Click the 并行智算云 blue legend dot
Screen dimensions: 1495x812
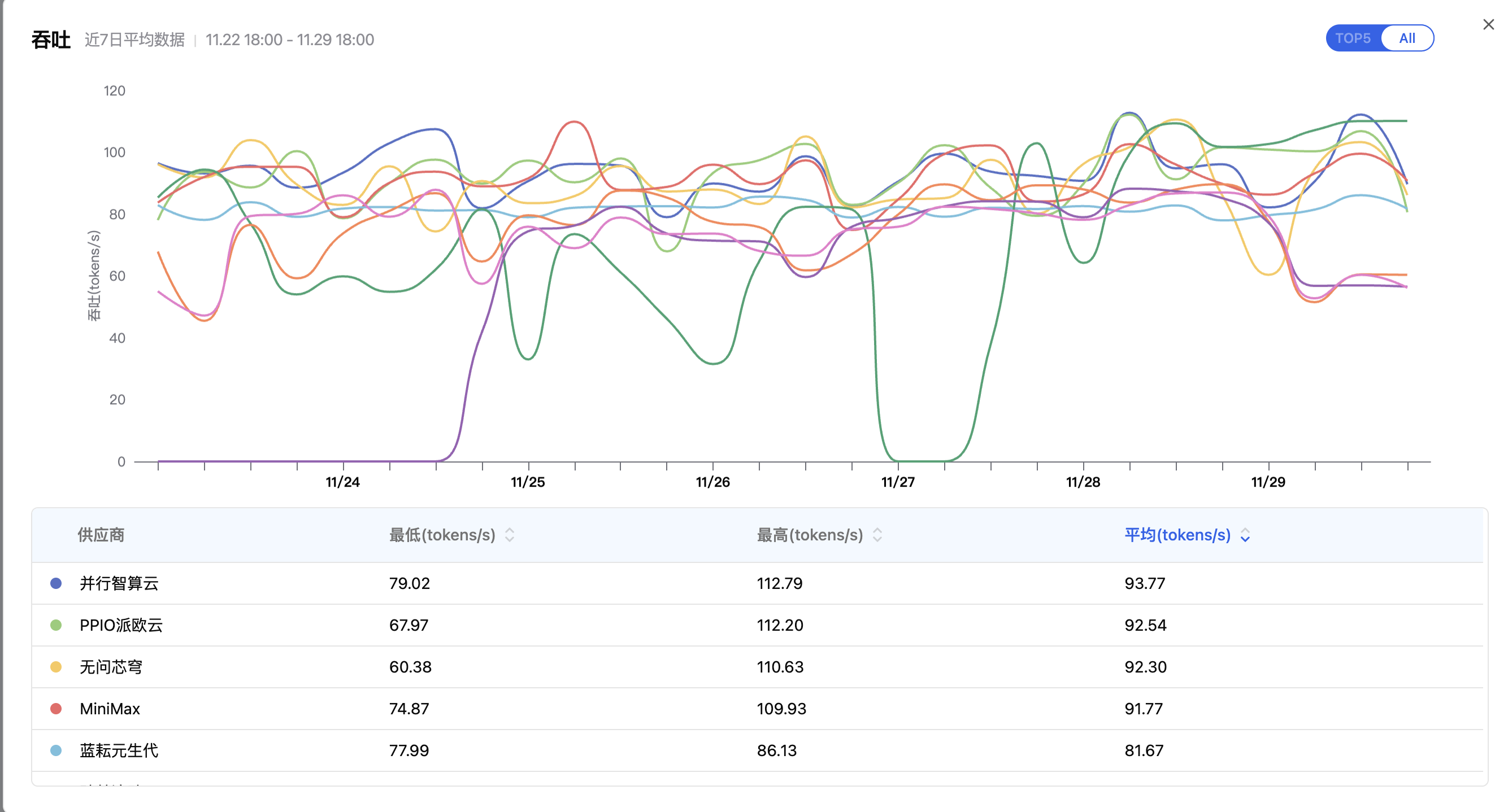tap(57, 583)
